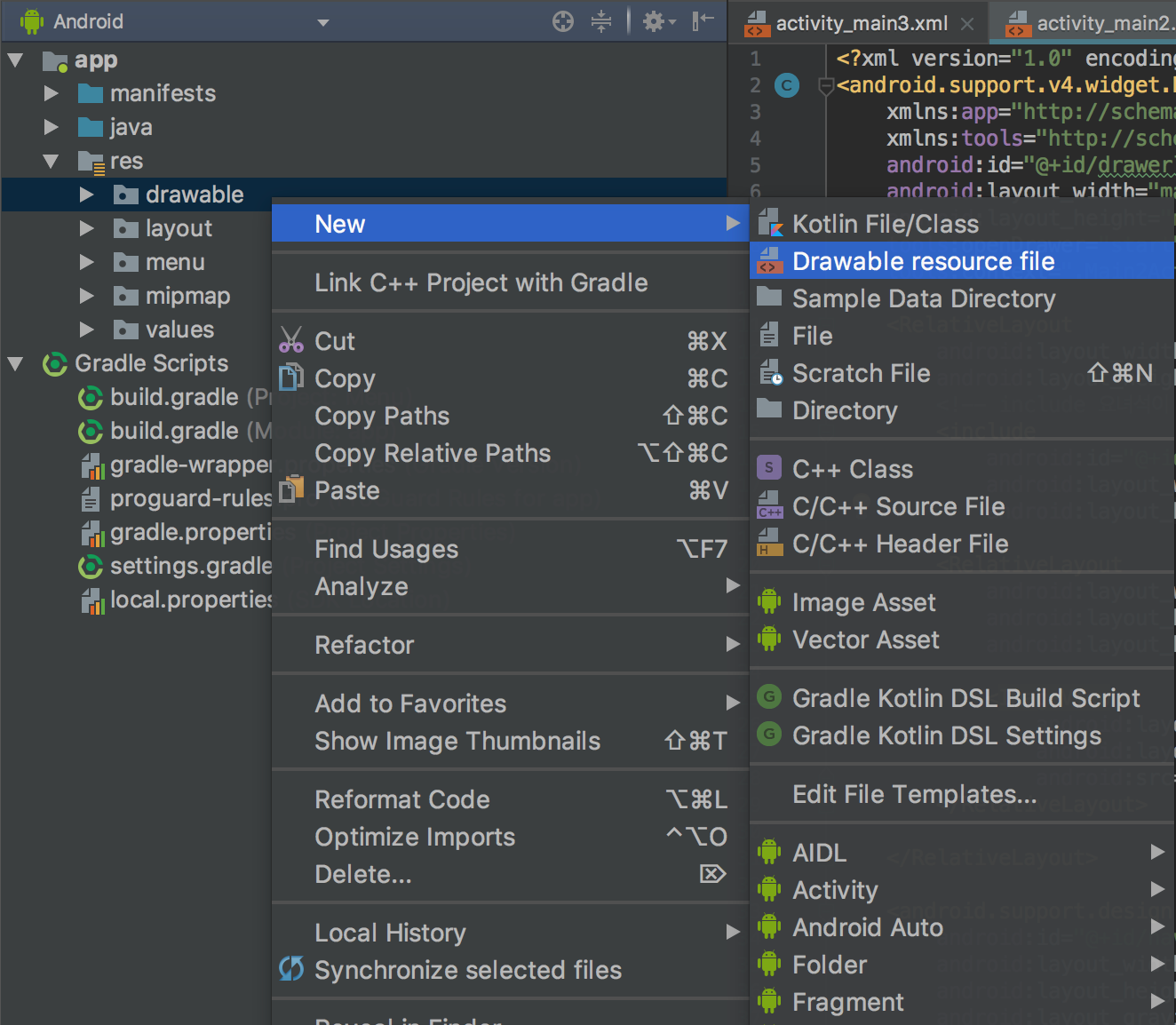Expand the layout folder
This screenshot has height=1025, width=1176.
click(x=86, y=228)
